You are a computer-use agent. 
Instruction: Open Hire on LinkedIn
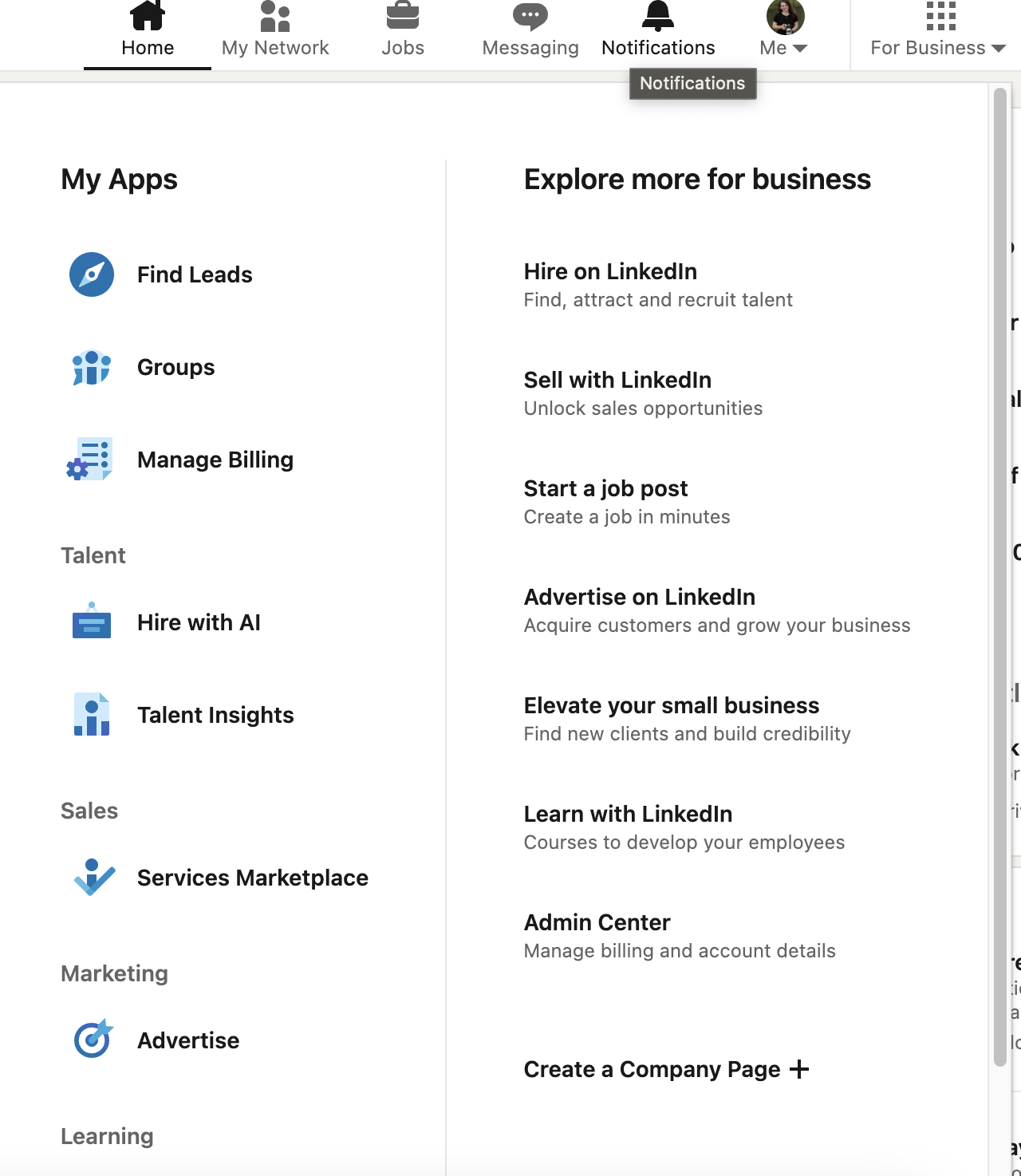pos(610,271)
